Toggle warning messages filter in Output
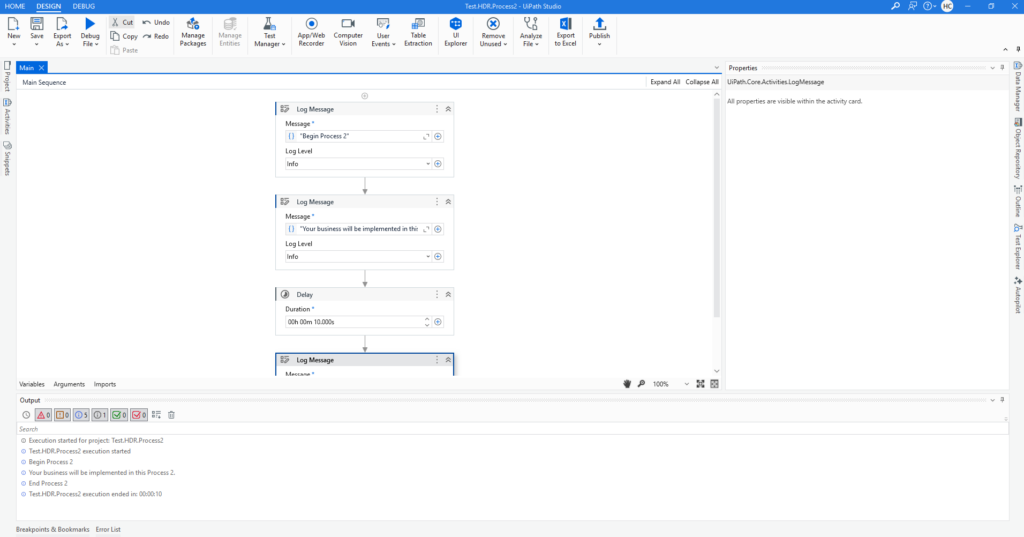 [62, 415]
